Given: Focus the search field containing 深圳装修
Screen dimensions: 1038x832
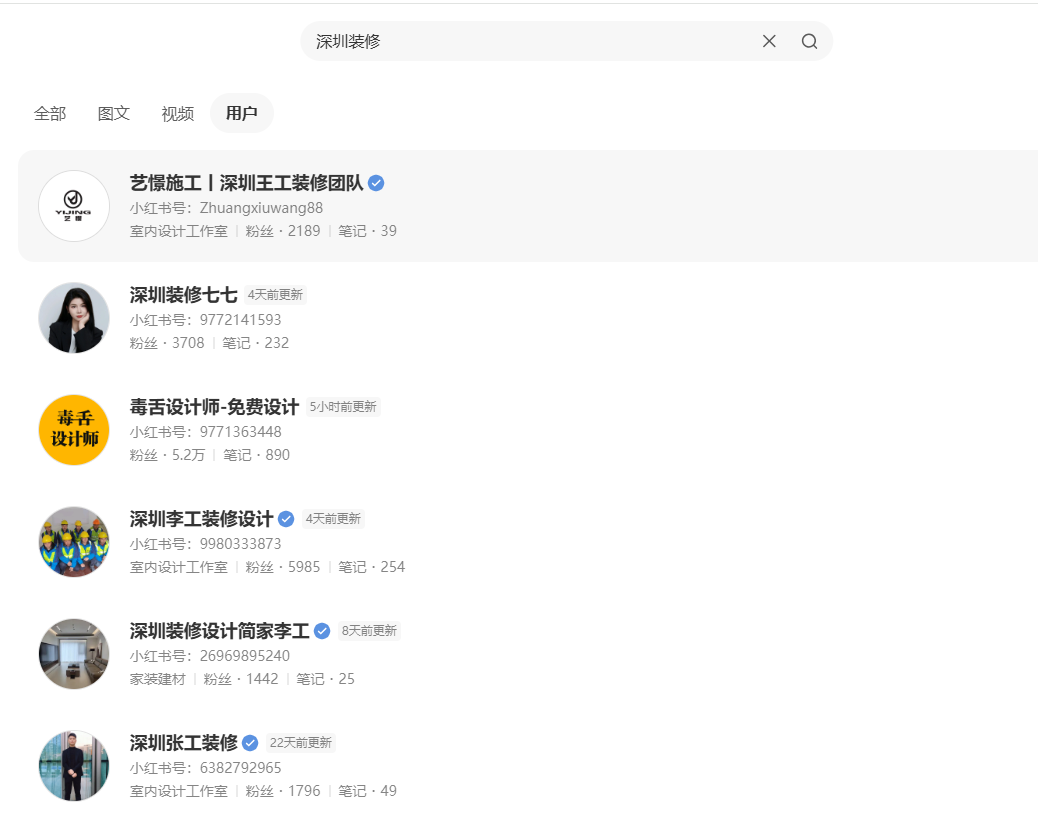Looking at the screenshot, I should 566,41.
